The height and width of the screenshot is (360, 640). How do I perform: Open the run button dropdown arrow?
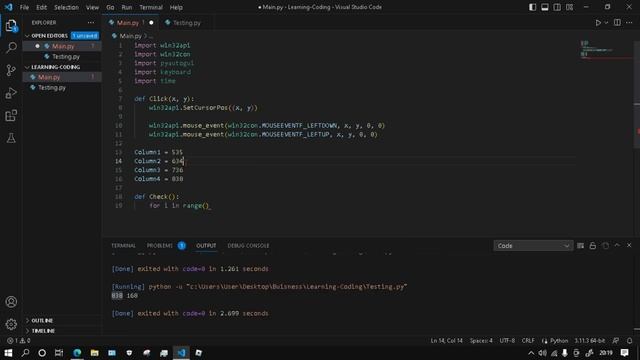[606, 23]
